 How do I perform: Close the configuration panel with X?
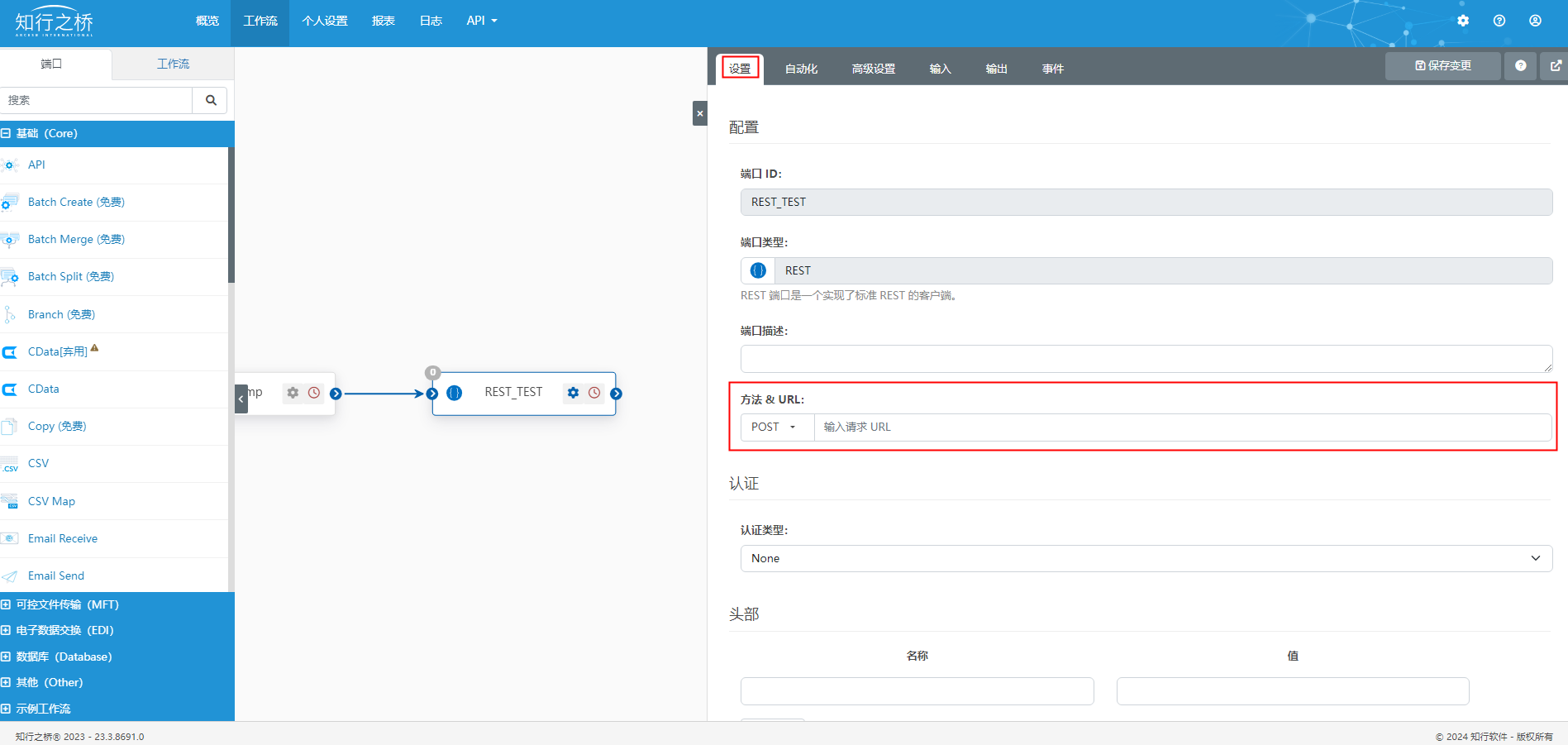click(x=699, y=113)
